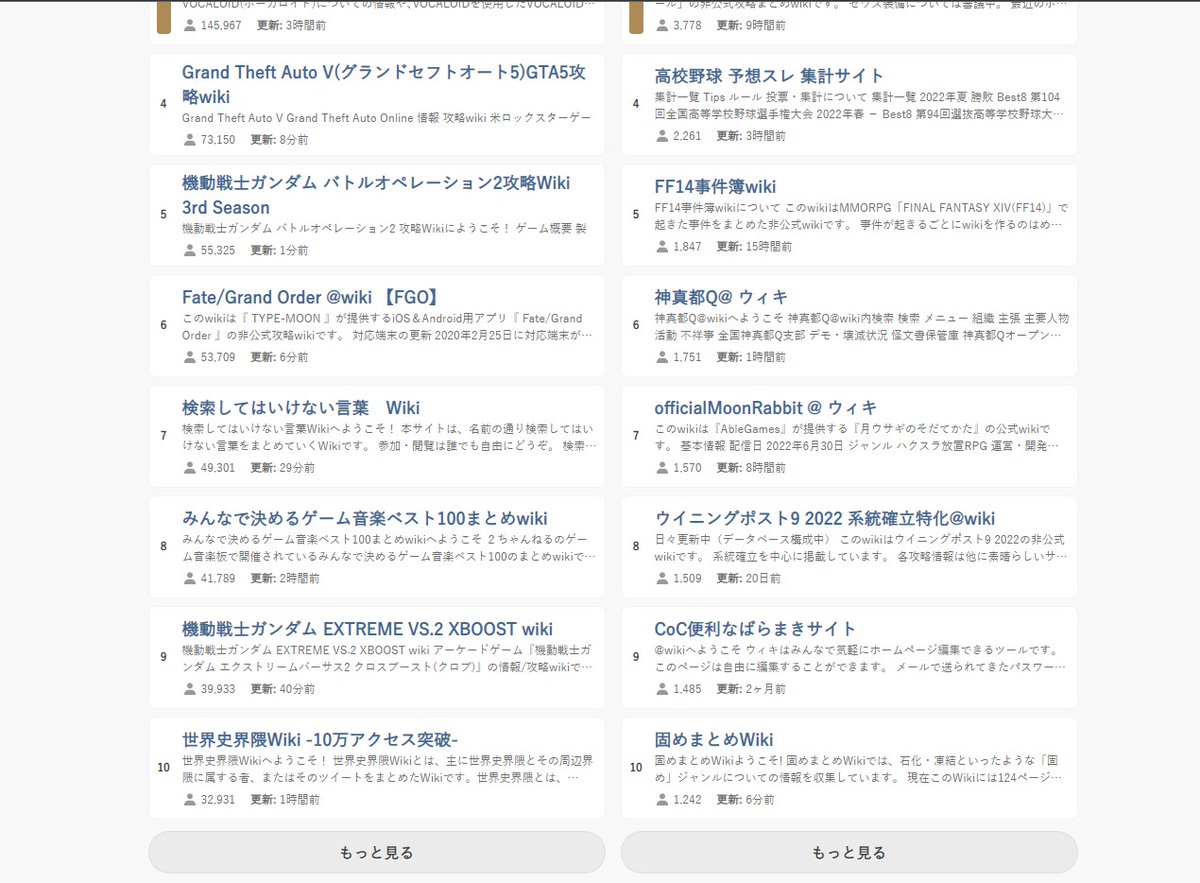Click user icon beside 32,931 count
The width and height of the screenshot is (1200, 883).
tap(190, 800)
